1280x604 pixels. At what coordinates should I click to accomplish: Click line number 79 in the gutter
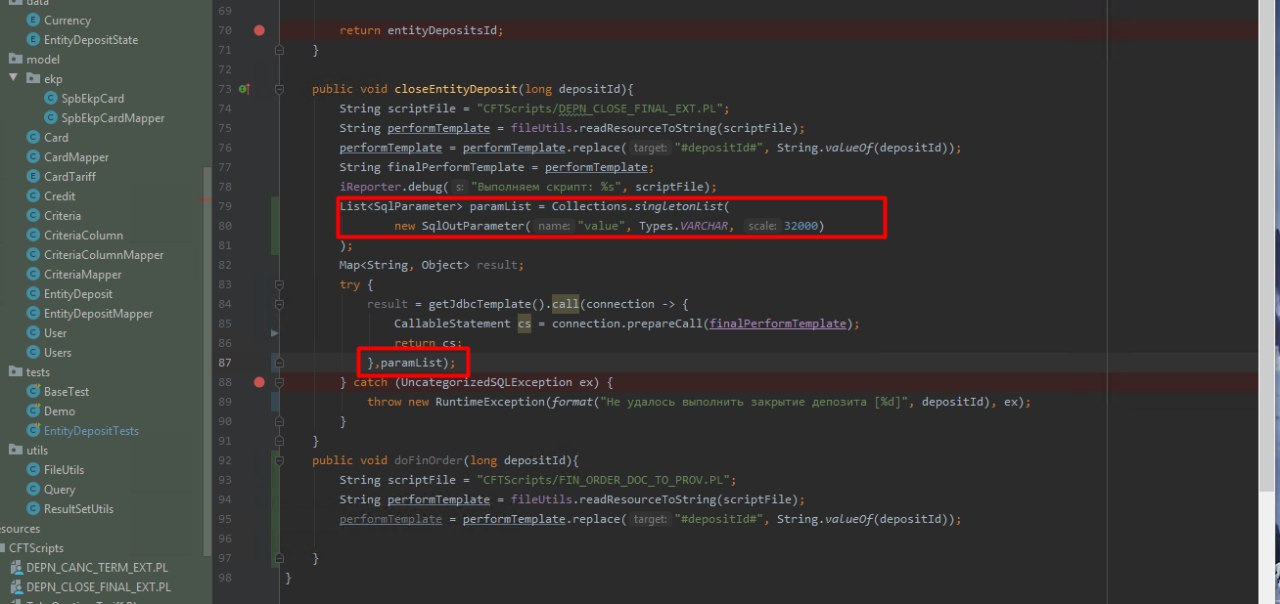[225, 206]
